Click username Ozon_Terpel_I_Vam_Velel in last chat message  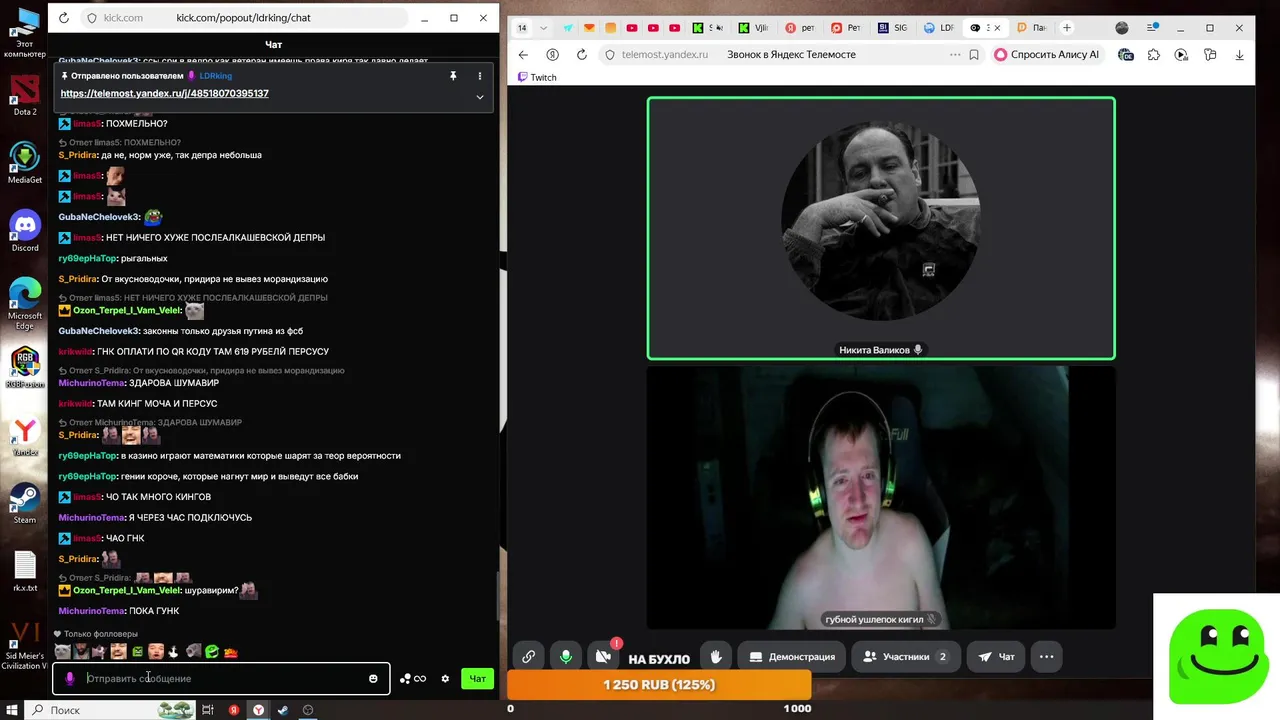(x=126, y=590)
